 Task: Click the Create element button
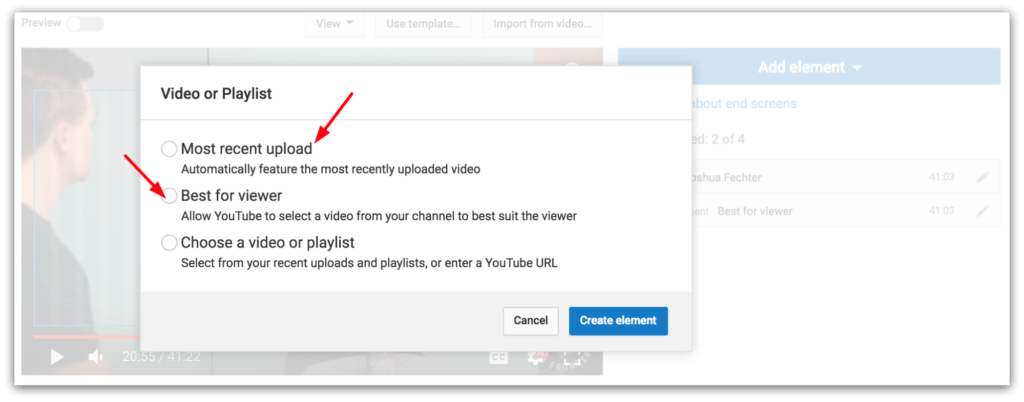[x=618, y=320]
